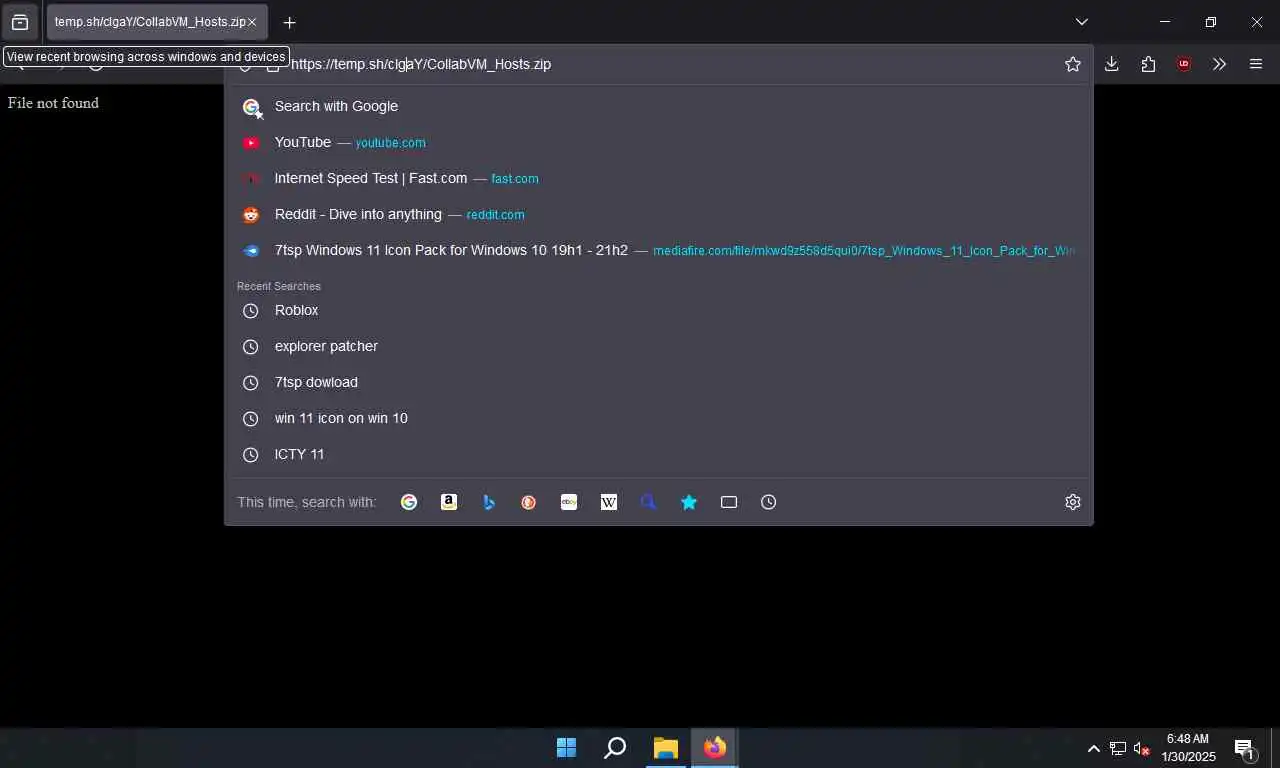Restore down the Firefox window
Image resolution: width=1280 pixels, height=768 pixels.
click(x=1210, y=22)
